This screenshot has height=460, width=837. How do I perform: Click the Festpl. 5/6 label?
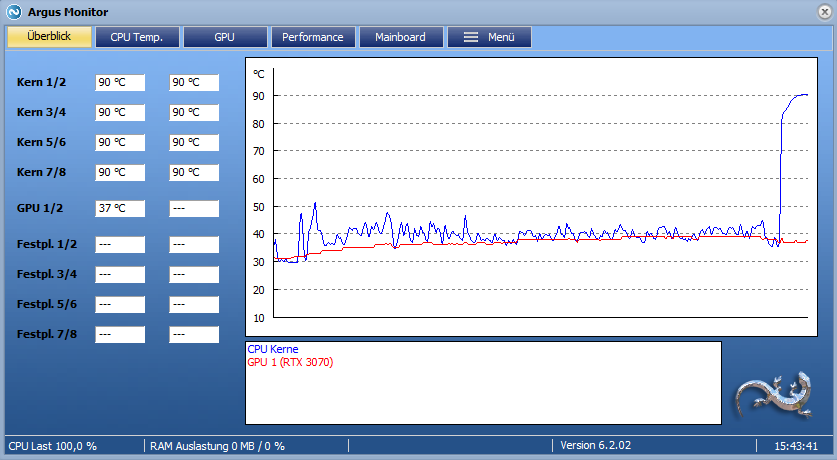(x=46, y=304)
